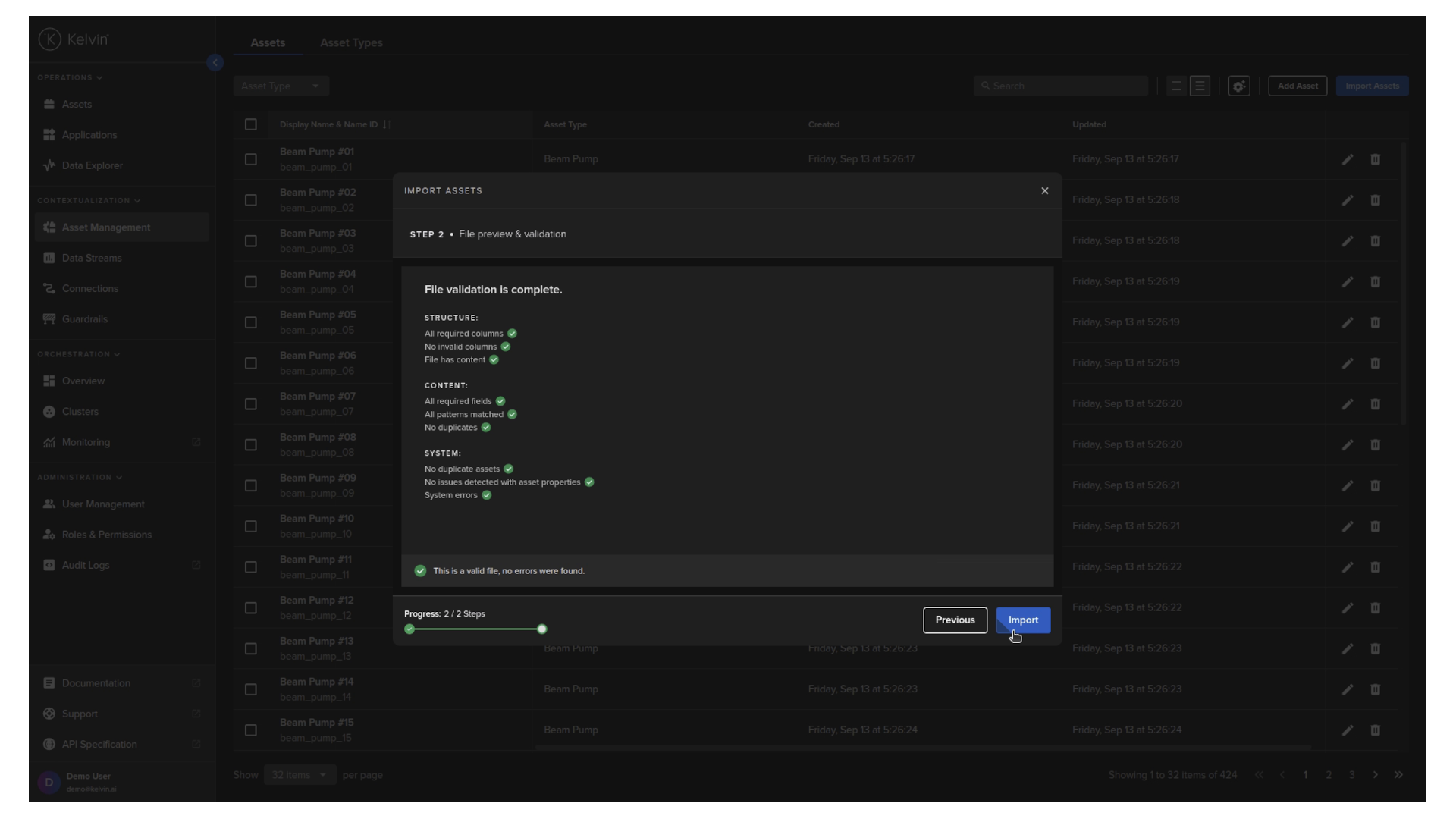
Task: Click the Previous button
Action: [955, 620]
